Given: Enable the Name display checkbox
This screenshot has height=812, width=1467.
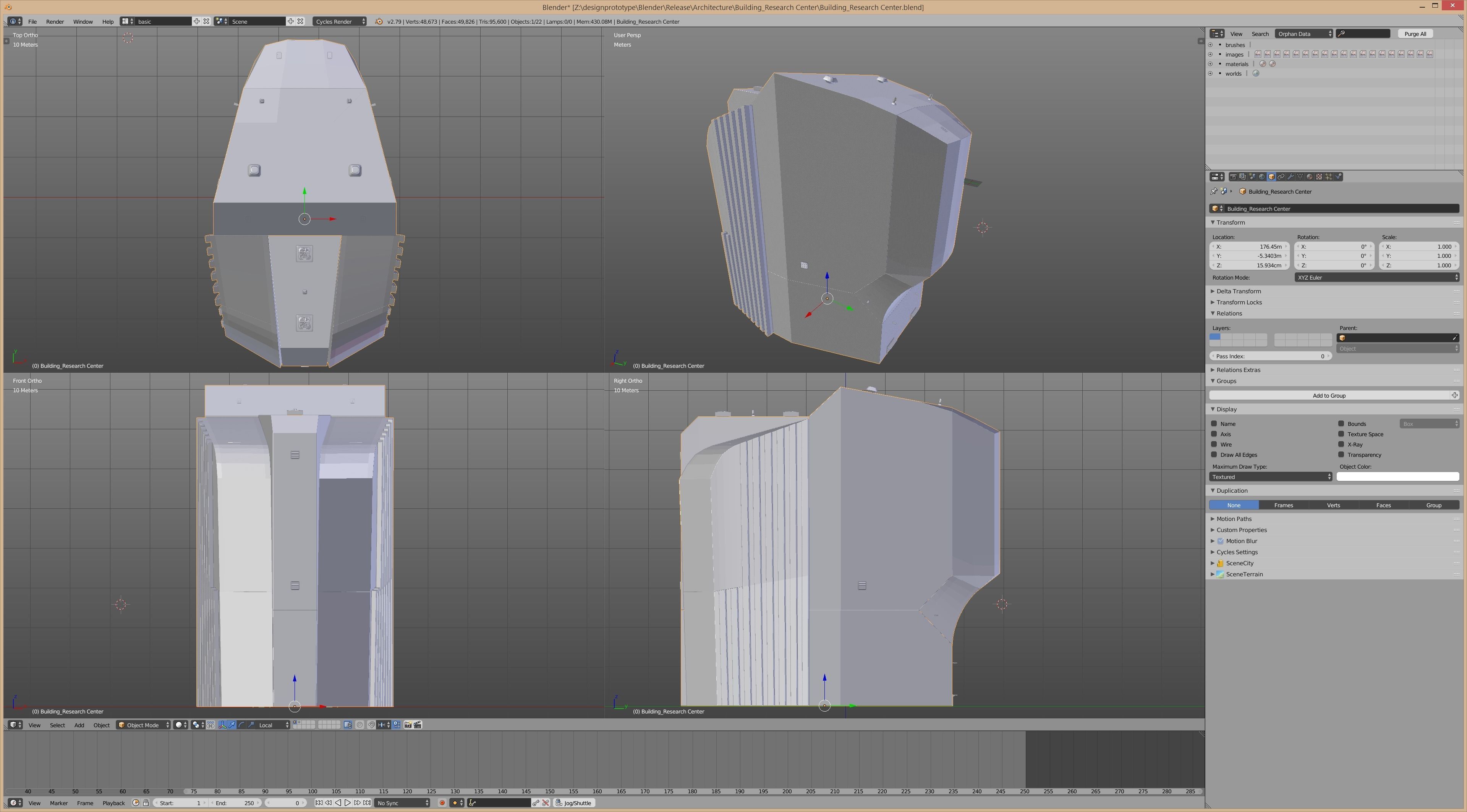Looking at the screenshot, I should [1214, 424].
